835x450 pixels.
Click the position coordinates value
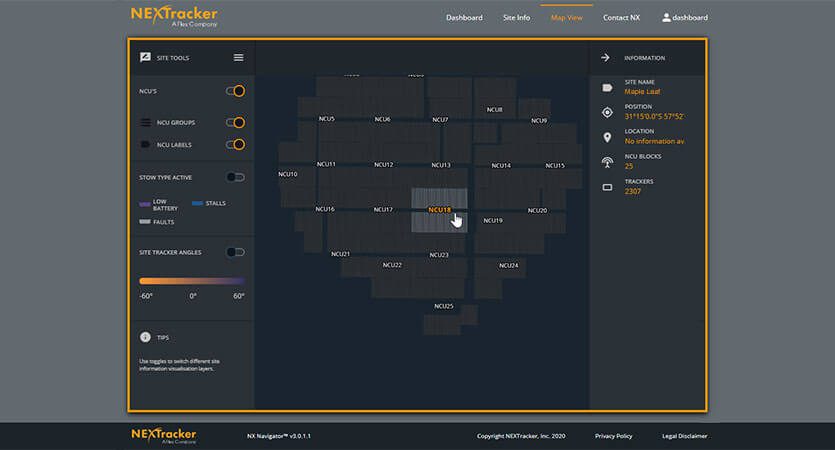(x=654, y=116)
